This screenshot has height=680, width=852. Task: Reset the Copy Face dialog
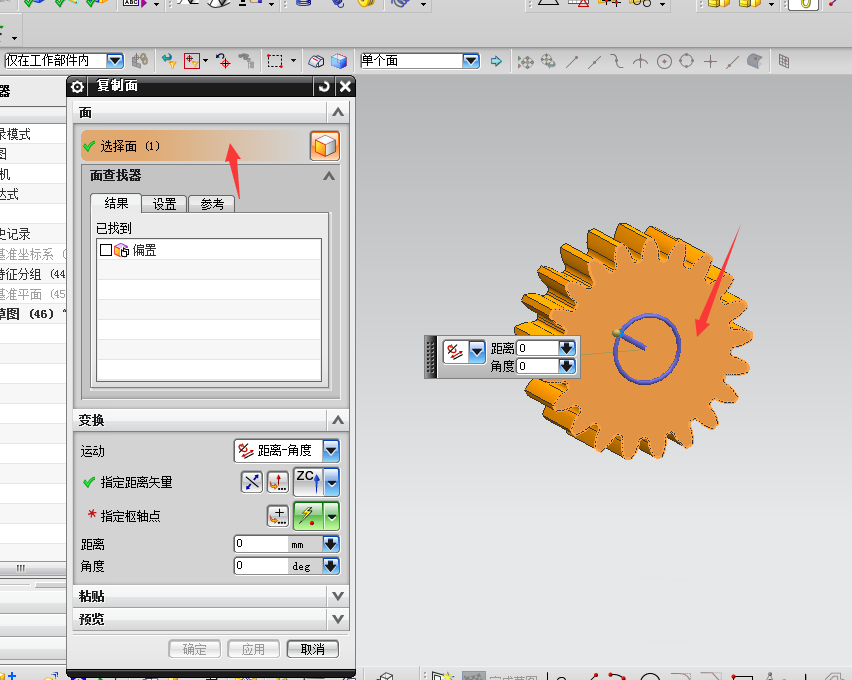tap(324, 86)
